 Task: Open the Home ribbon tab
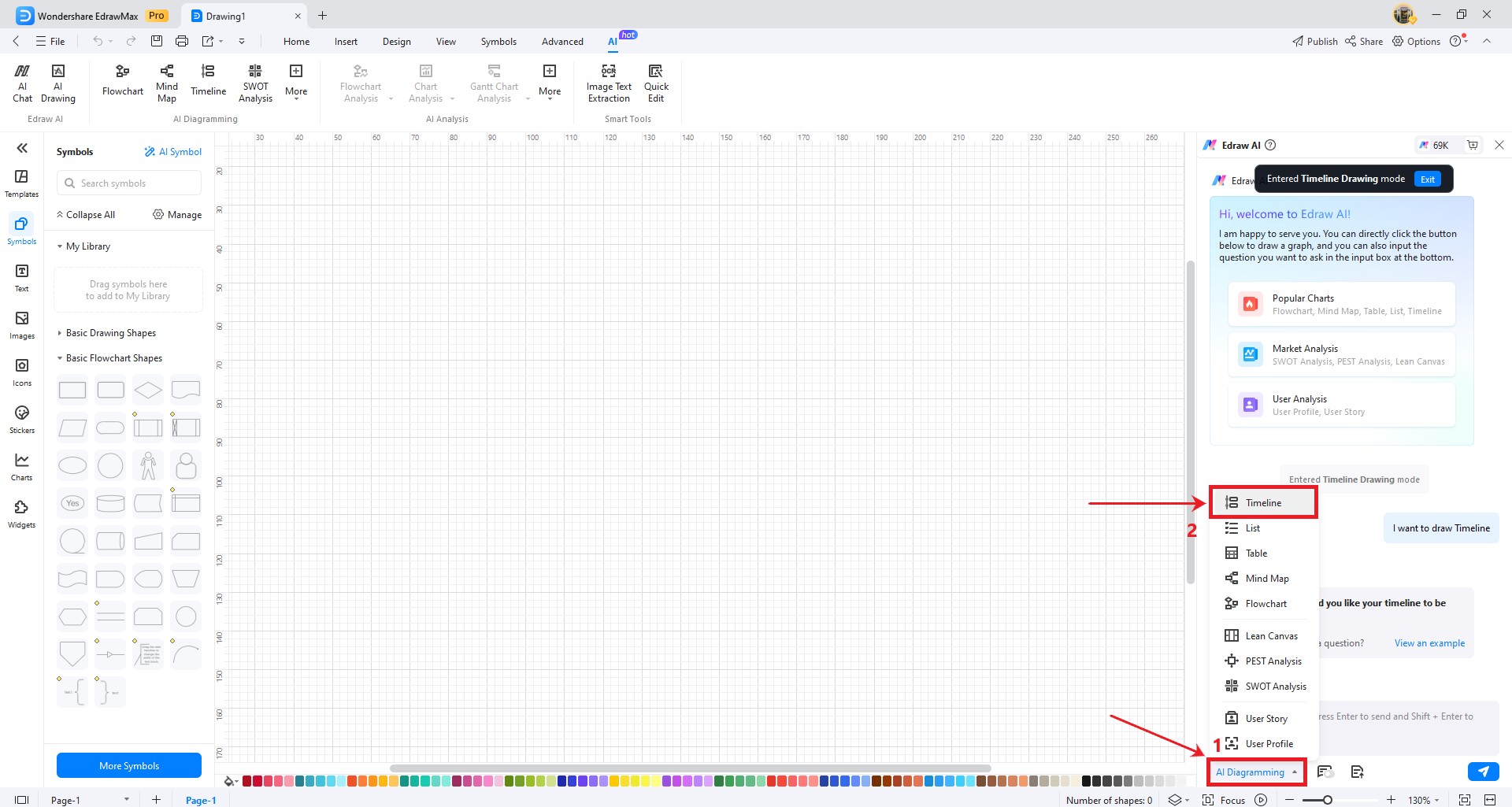point(296,42)
